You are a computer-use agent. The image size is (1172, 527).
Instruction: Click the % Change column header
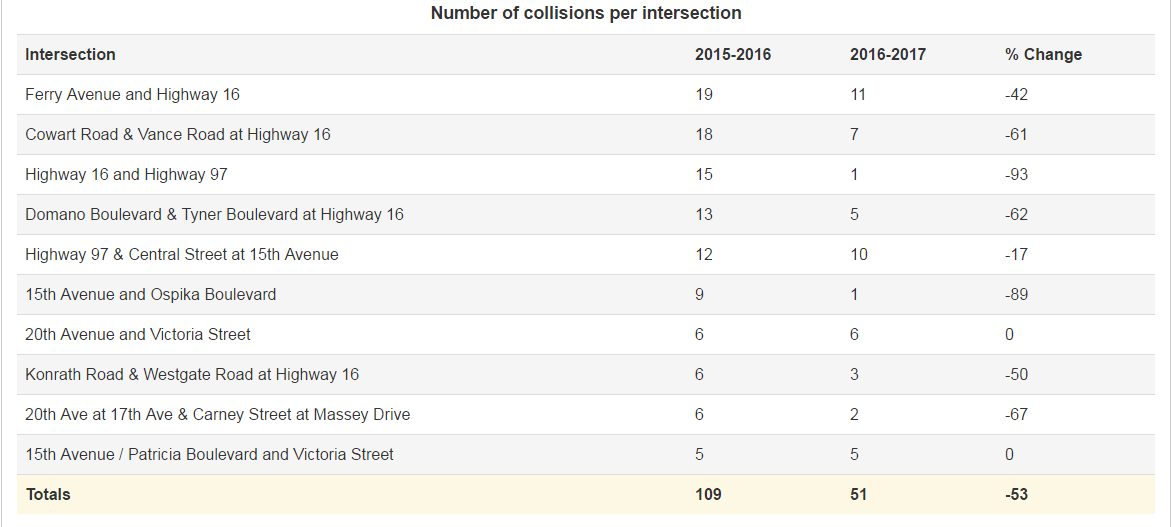pos(1043,55)
